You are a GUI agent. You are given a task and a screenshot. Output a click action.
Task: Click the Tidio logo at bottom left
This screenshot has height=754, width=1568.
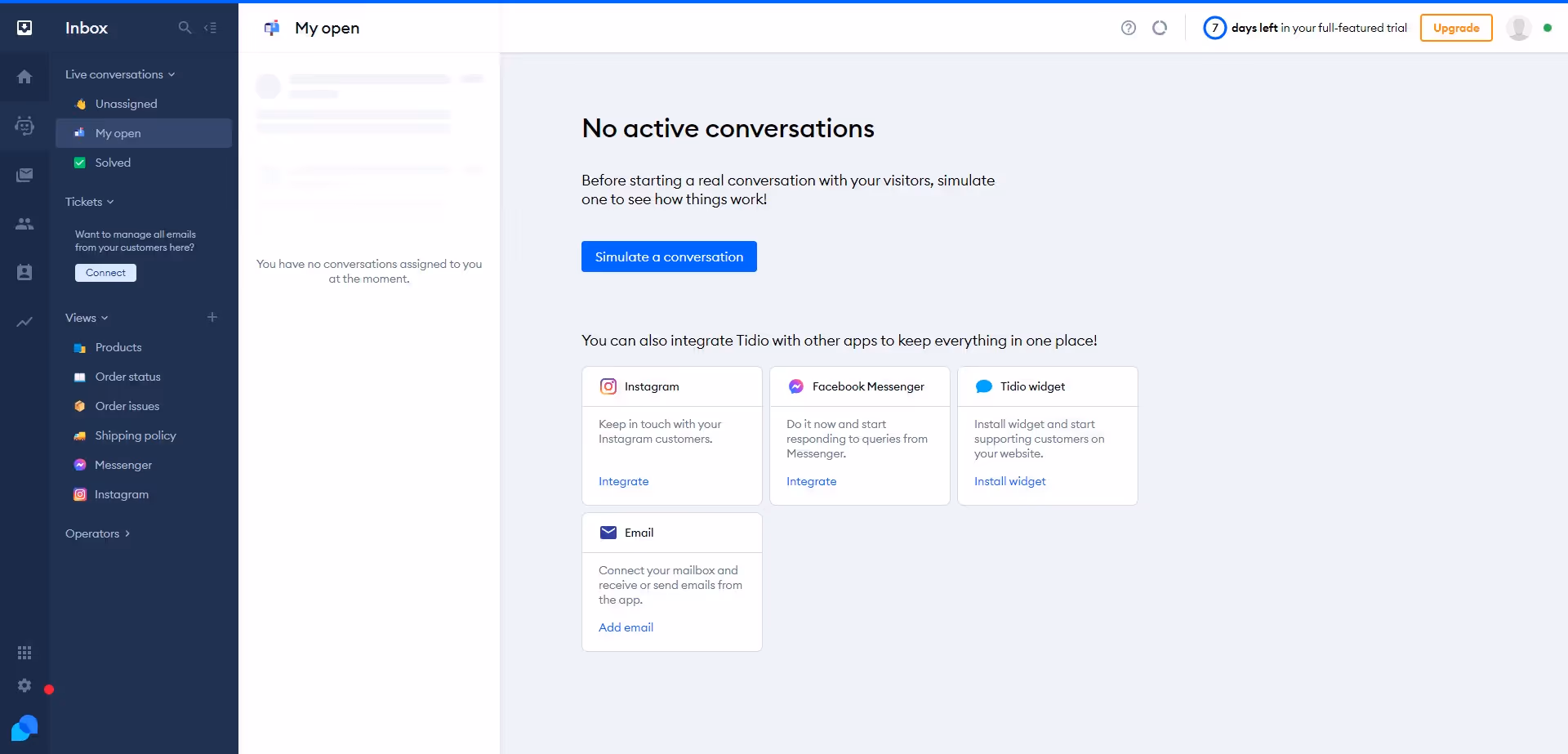coord(24,727)
